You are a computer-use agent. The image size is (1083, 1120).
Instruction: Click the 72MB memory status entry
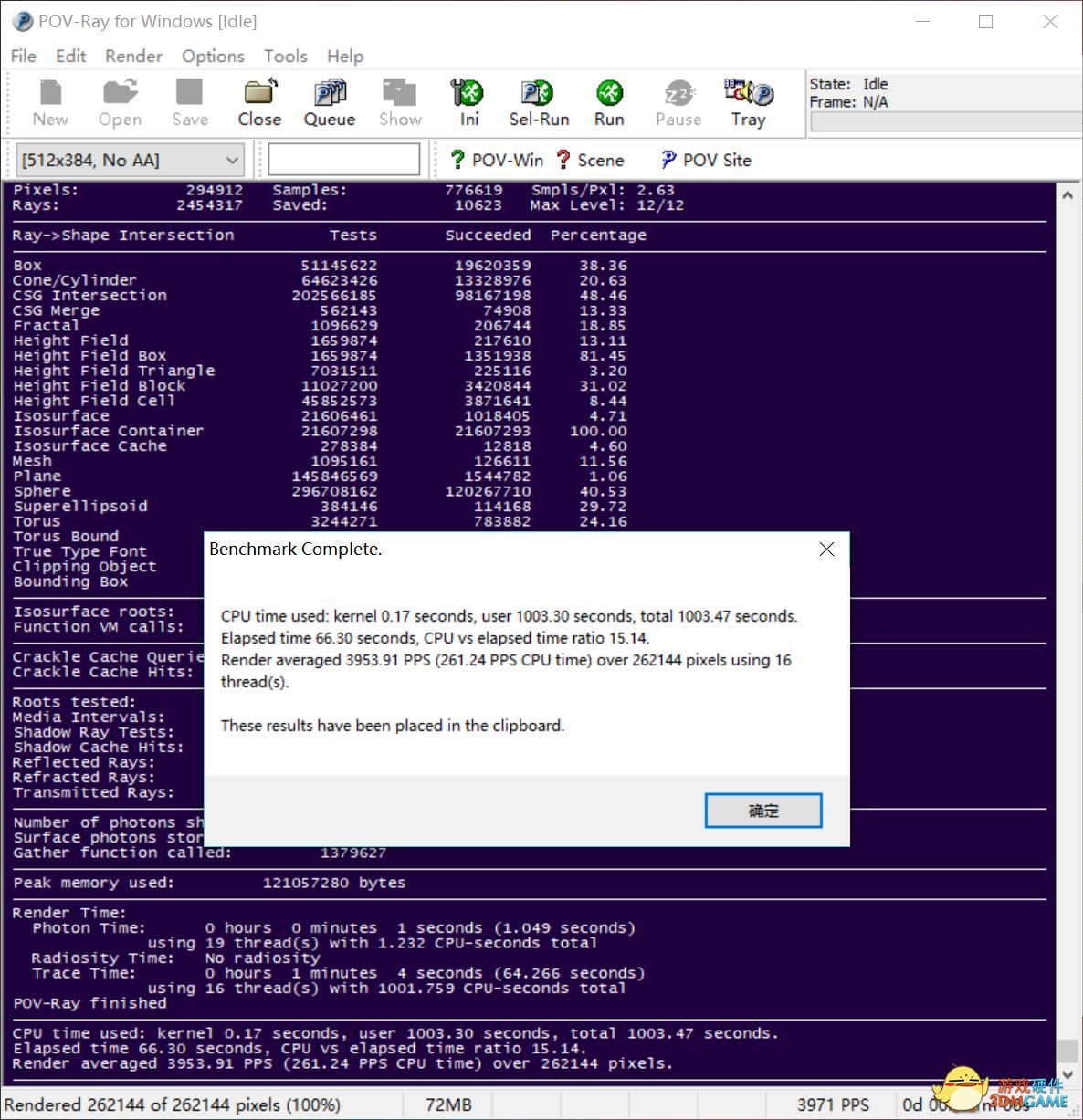tap(448, 1104)
